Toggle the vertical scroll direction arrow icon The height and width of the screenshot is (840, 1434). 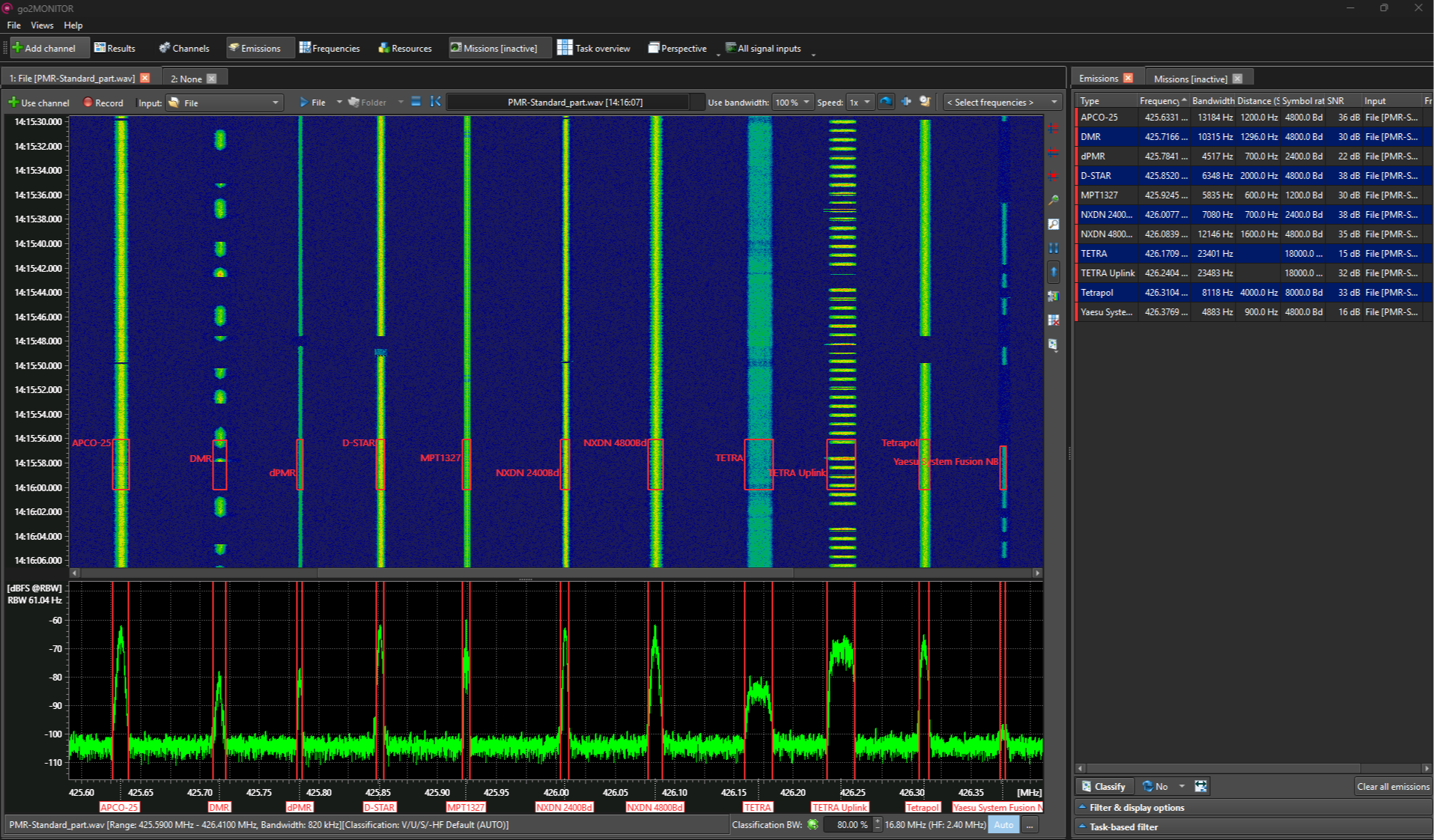click(1054, 272)
